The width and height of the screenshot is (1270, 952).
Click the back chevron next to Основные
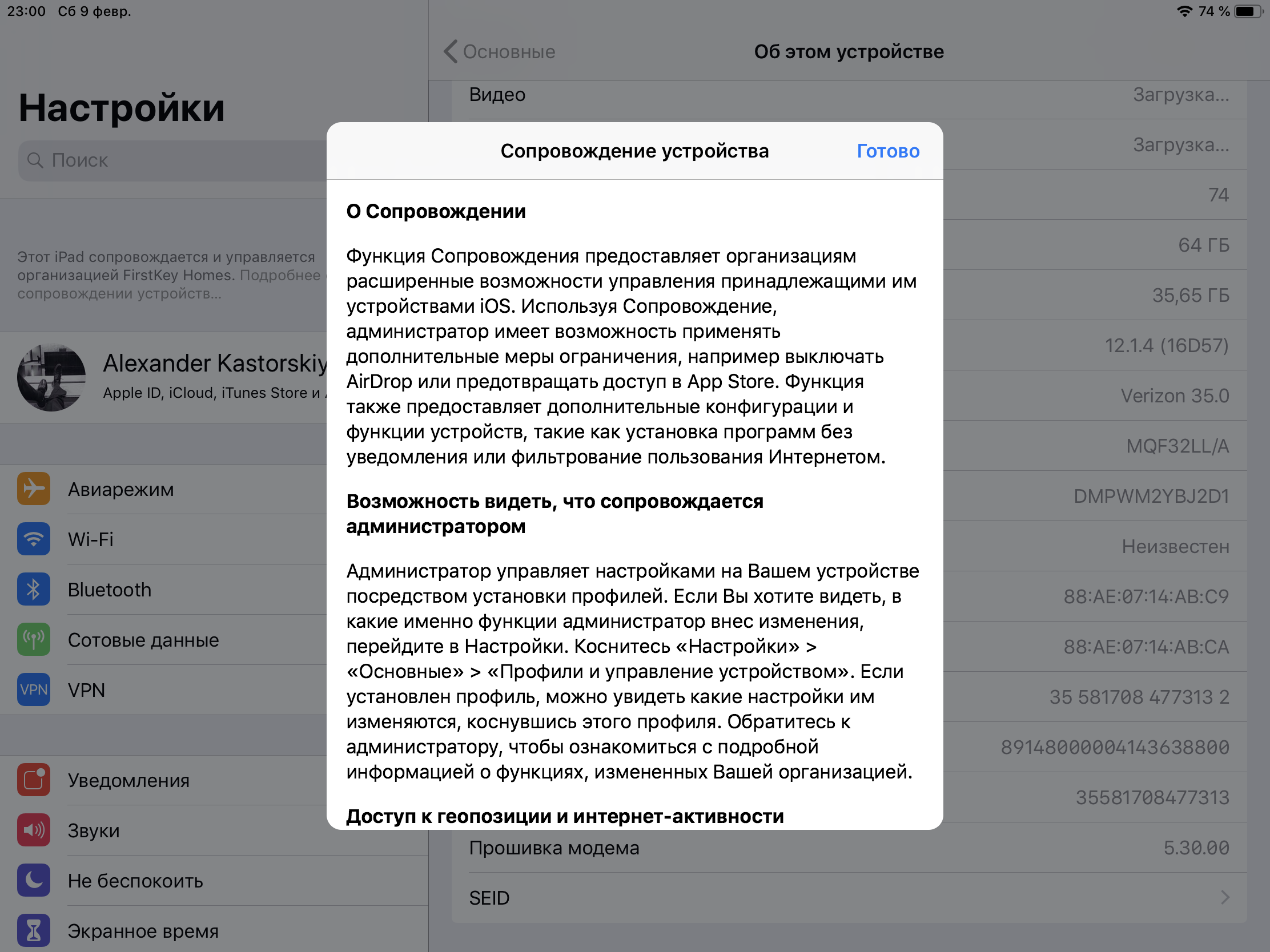pyautogui.click(x=451, y=51)
